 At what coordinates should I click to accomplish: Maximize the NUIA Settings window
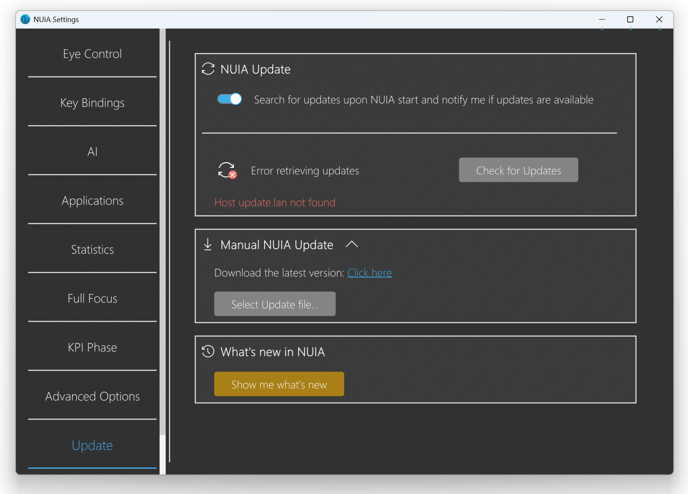click(630, 19)
